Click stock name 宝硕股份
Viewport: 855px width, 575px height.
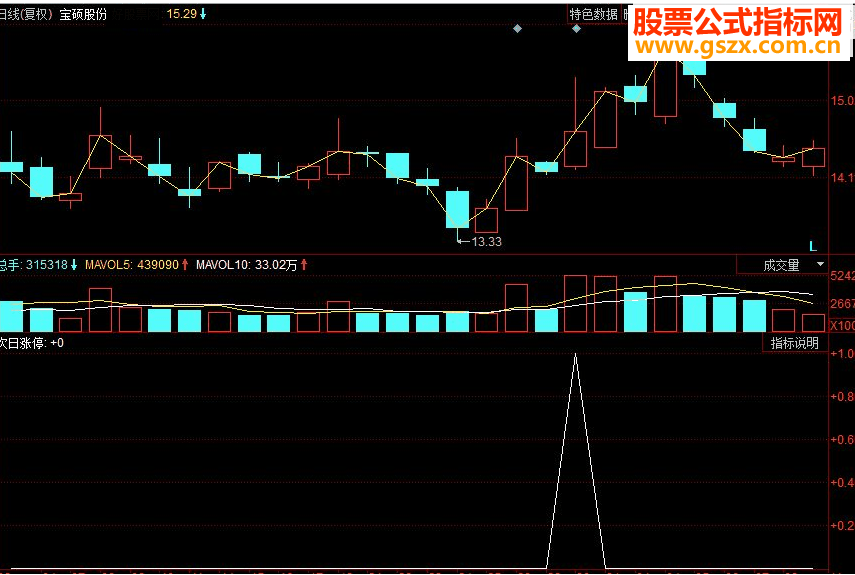[83, 14]
